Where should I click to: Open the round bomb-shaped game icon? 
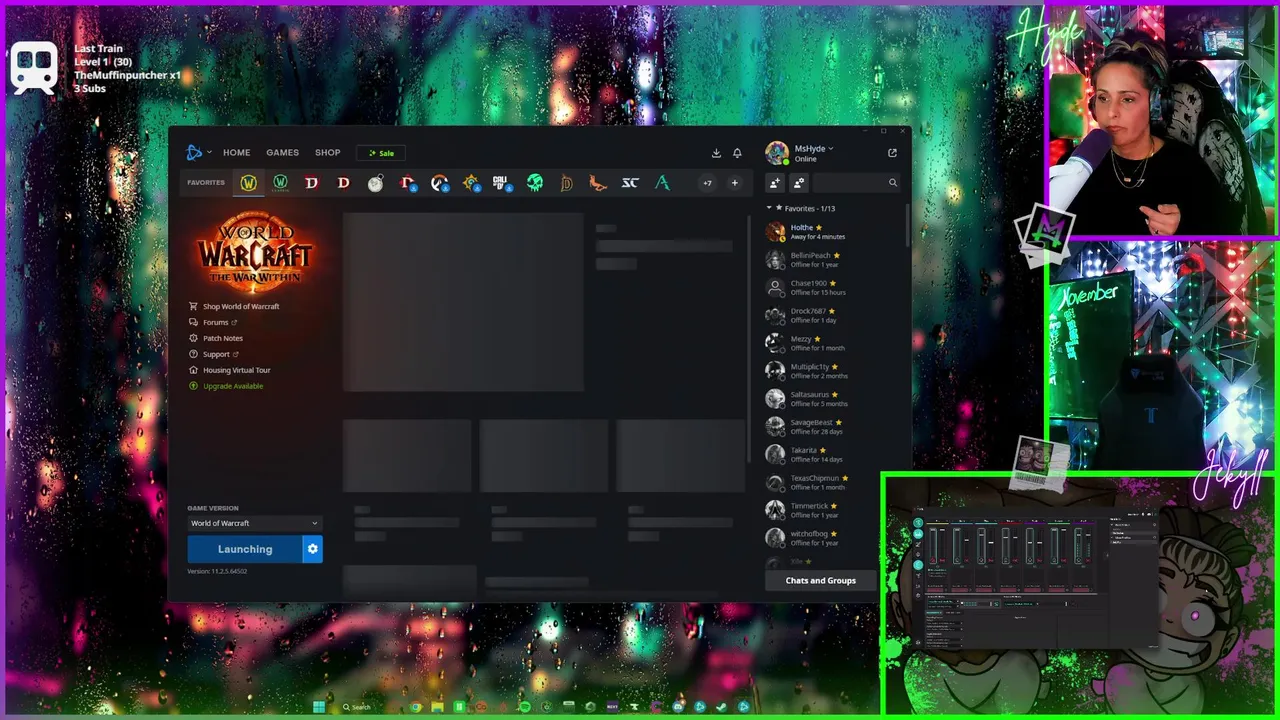(375, 183)
